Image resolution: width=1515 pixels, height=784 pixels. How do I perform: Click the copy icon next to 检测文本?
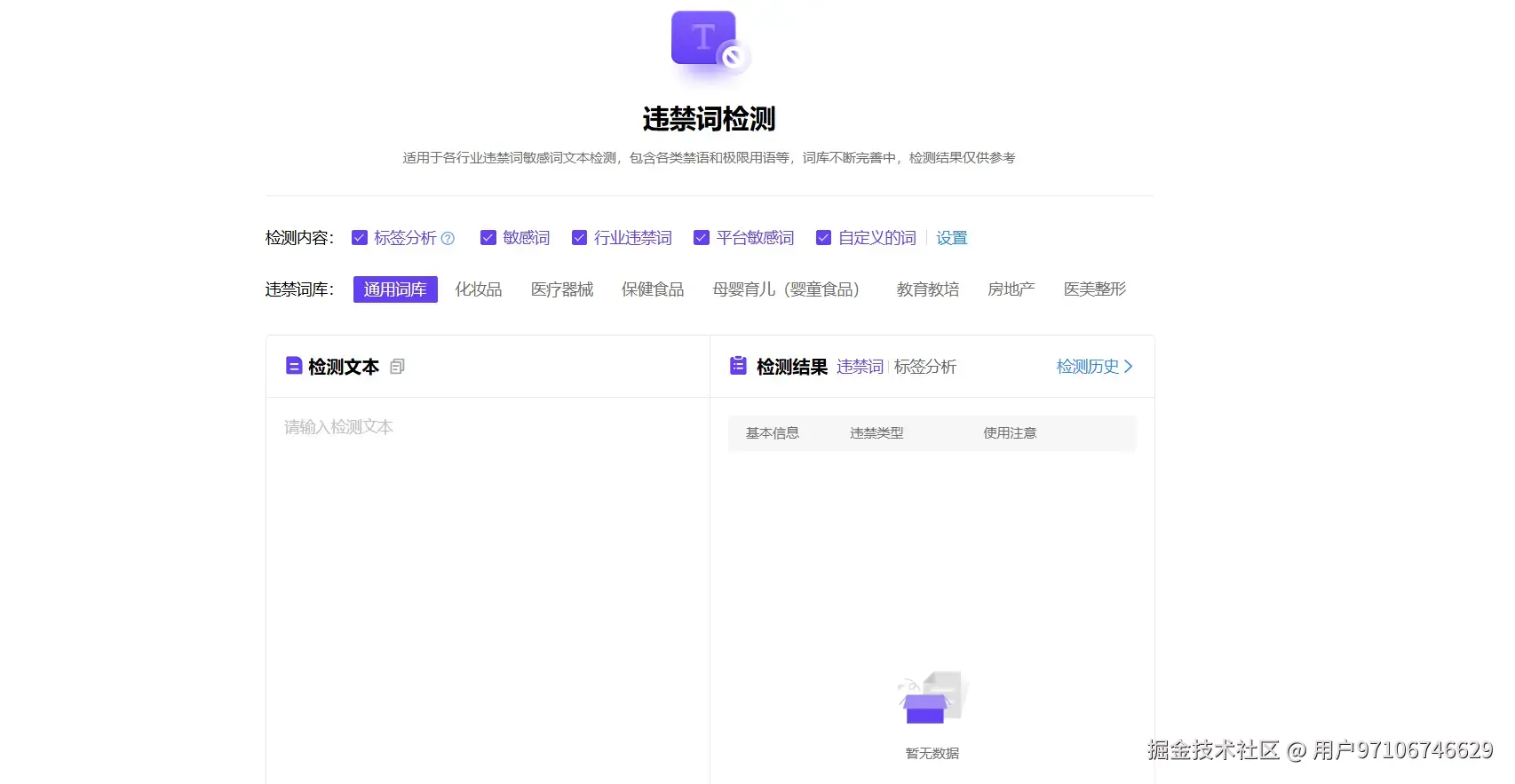click(x=397, y=367)
